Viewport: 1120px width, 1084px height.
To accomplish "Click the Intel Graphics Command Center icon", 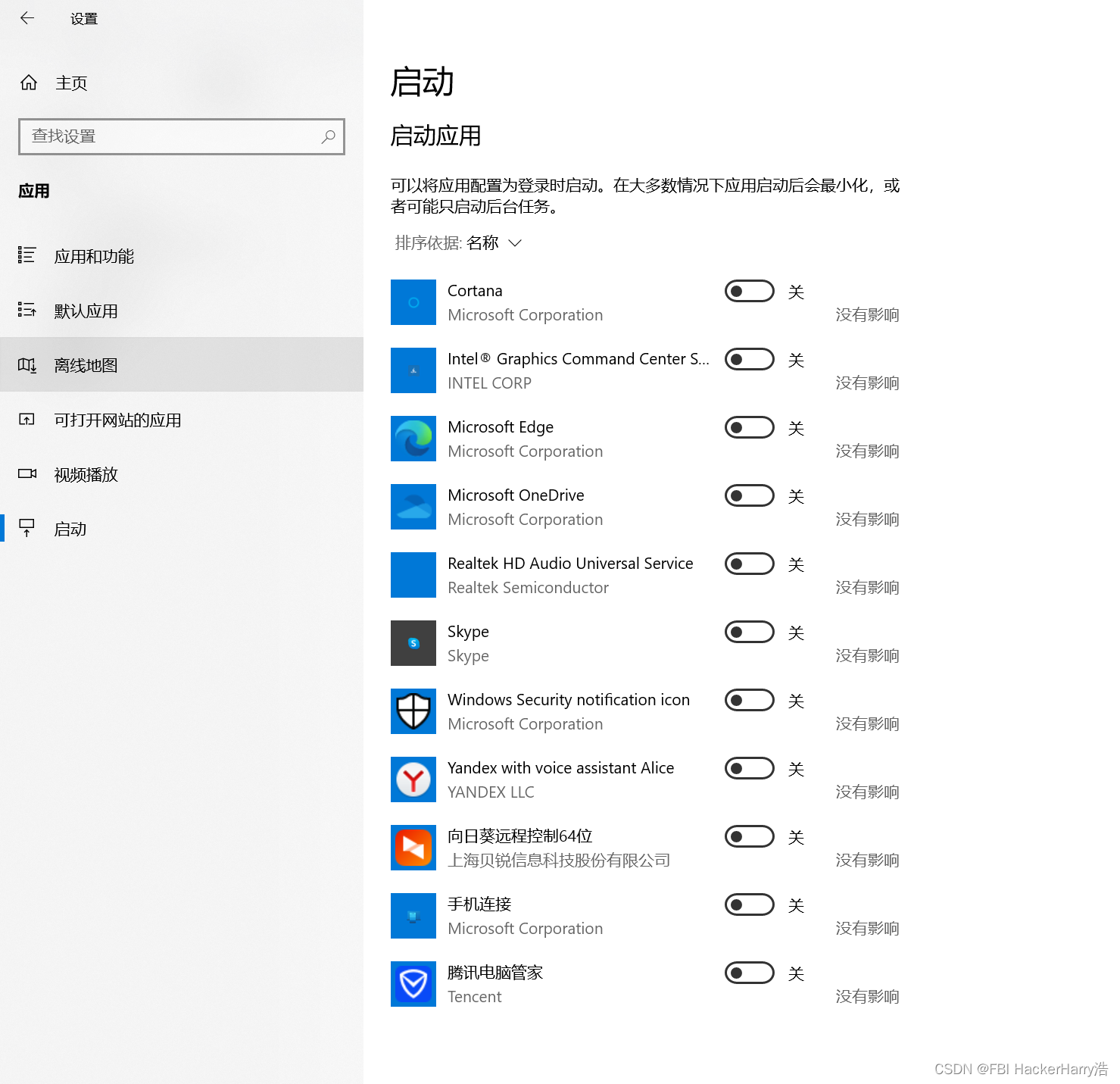I will (x=413, y=370).
